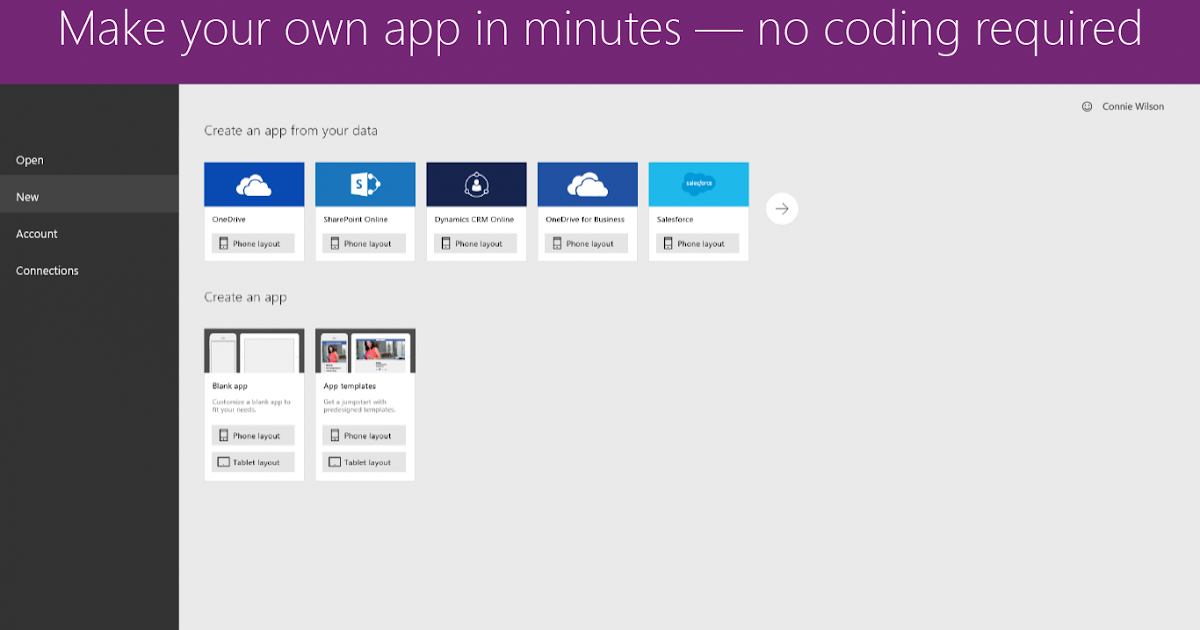Open the Connections section in the sidebar
The height and width of the screenshot is (630, 1200).
(x=46, y=270)
